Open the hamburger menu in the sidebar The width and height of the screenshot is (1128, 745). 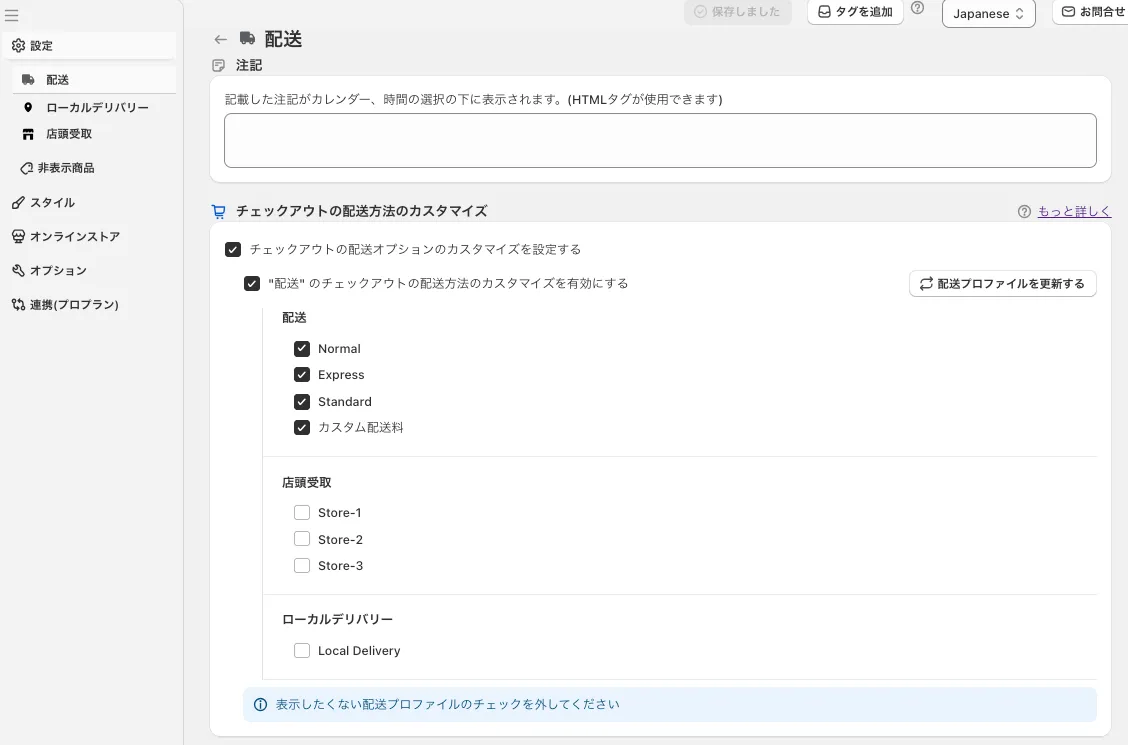13,16
